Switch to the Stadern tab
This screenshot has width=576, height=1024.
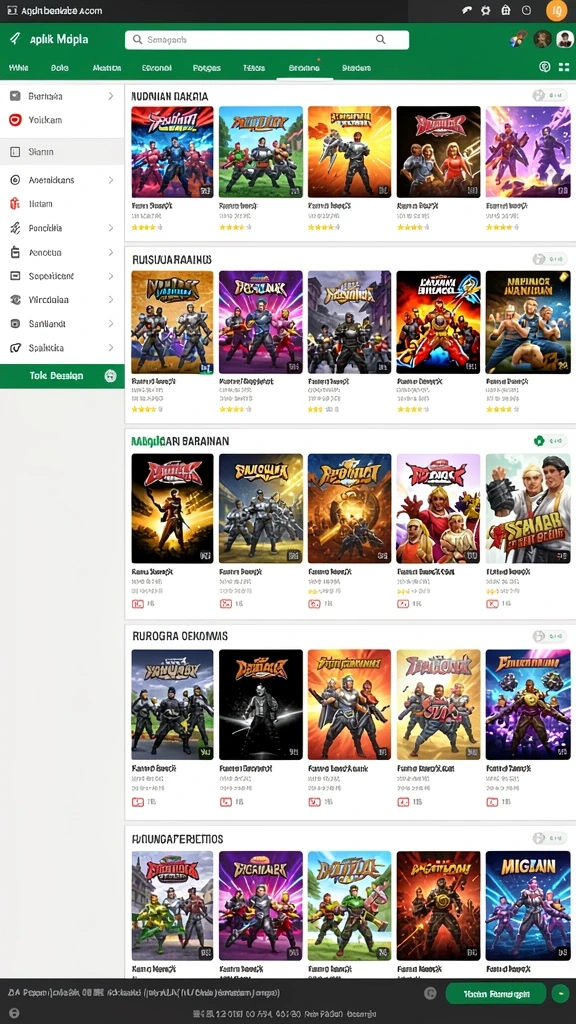[x=357, y=67]
